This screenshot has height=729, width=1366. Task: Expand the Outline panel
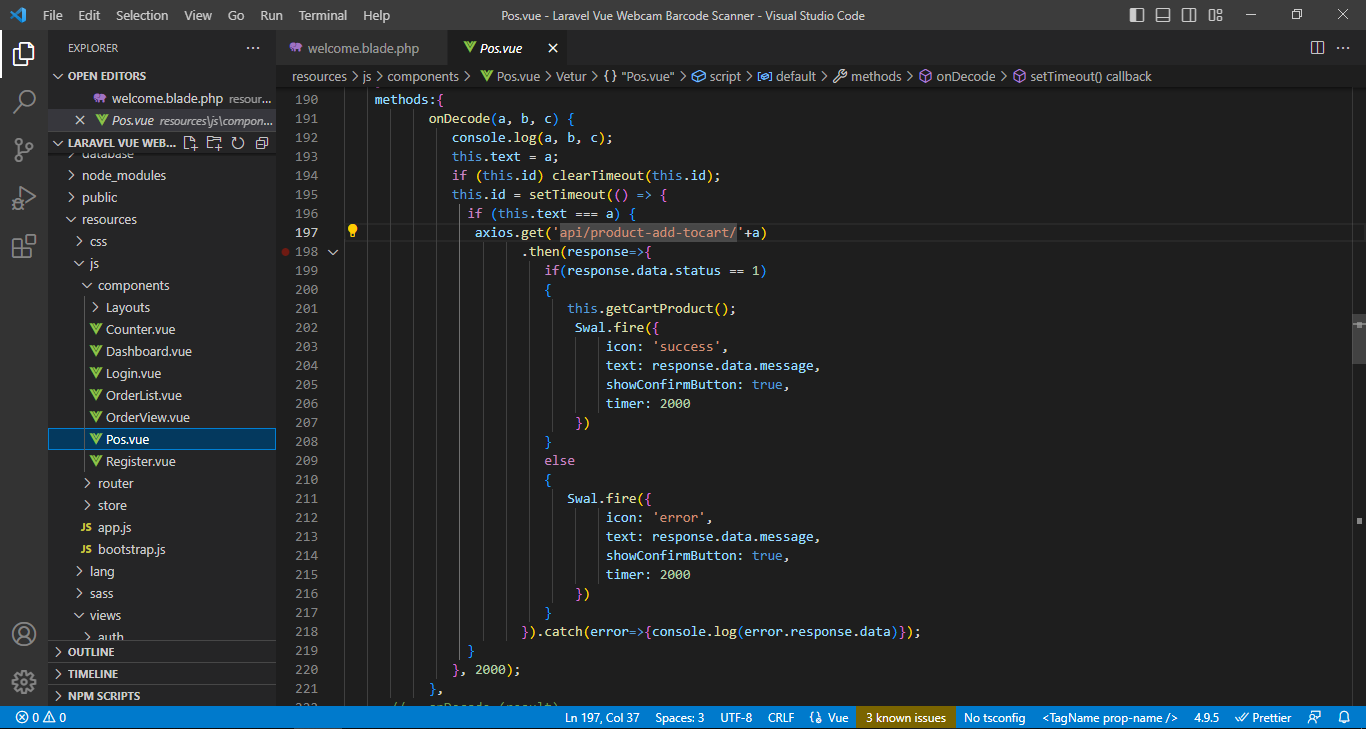pyautogui.click(x=162, y=652)
